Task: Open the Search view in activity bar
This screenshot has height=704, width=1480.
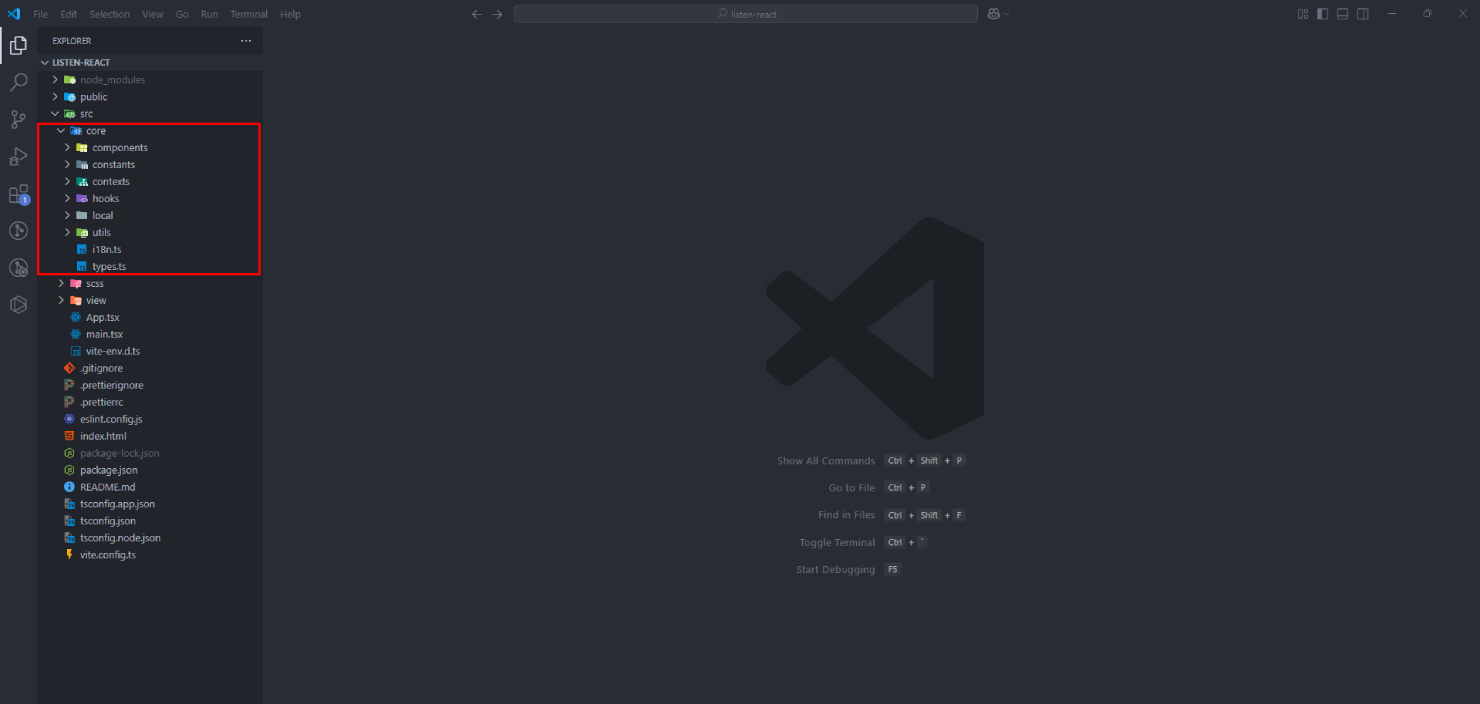Action: point(18,83)
